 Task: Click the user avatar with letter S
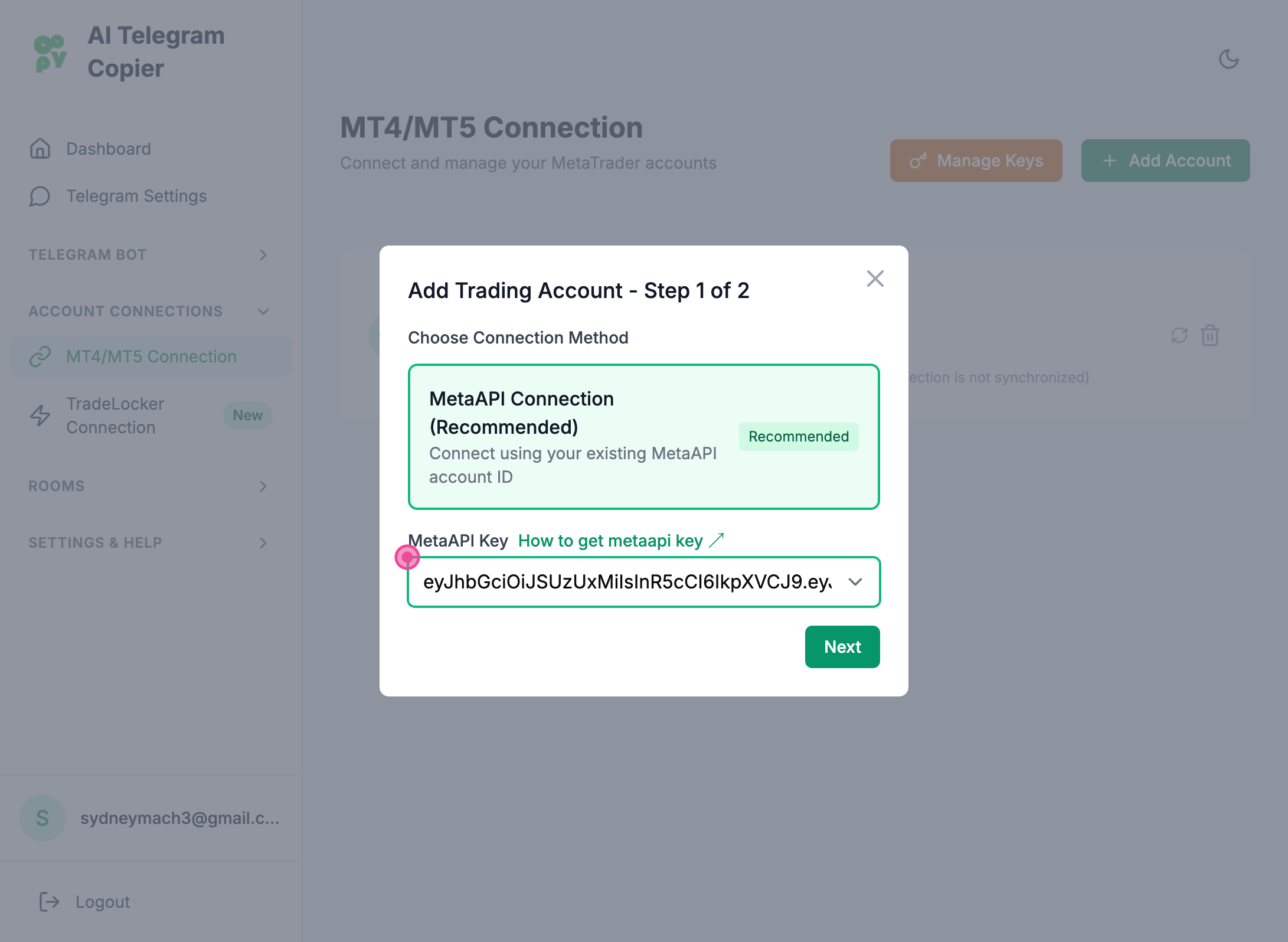coord(43,818)
